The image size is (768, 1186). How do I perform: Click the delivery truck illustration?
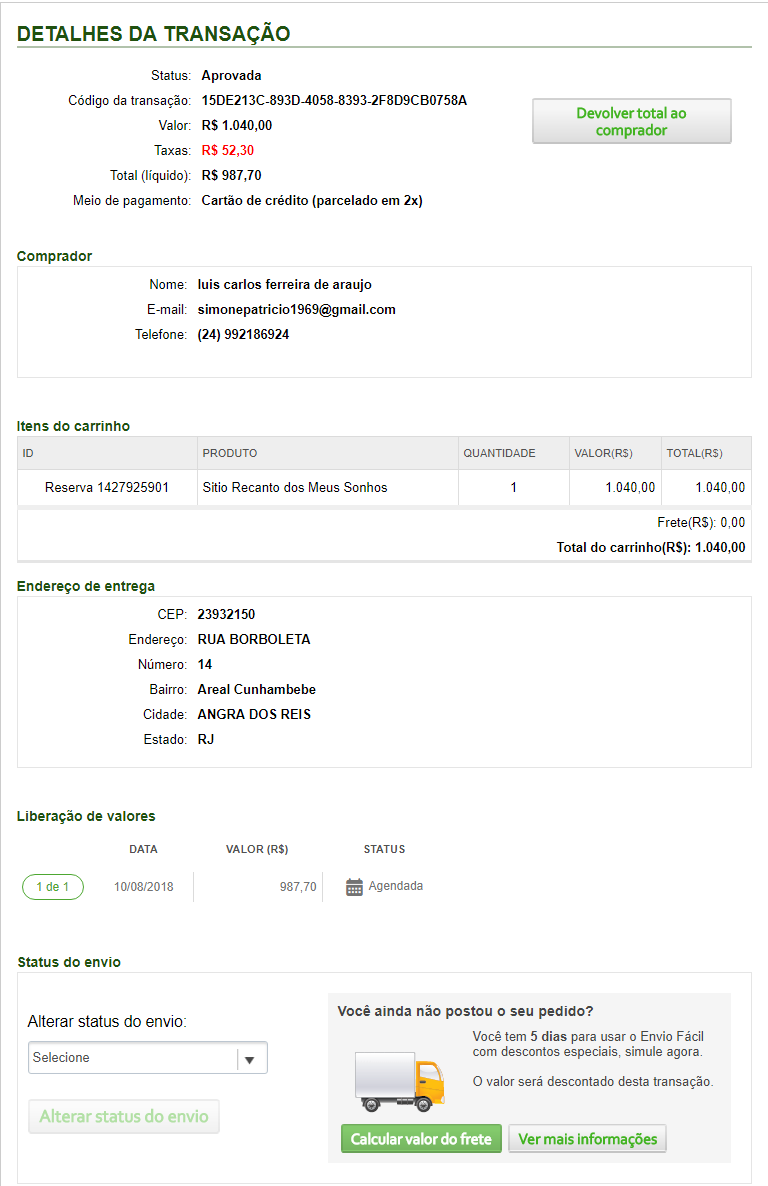(x=399, y=1082)
